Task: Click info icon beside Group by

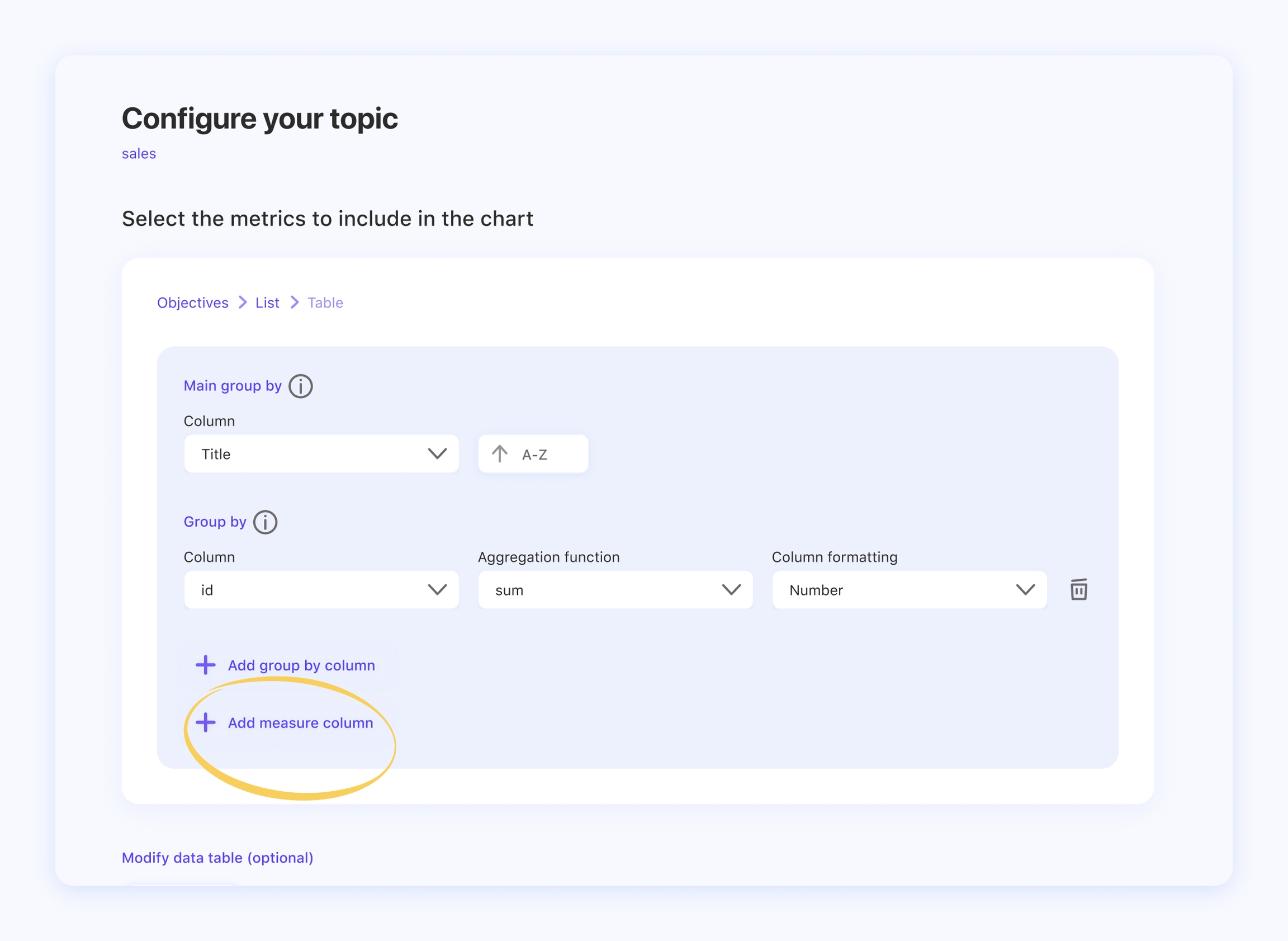Action: click(266, 522)
